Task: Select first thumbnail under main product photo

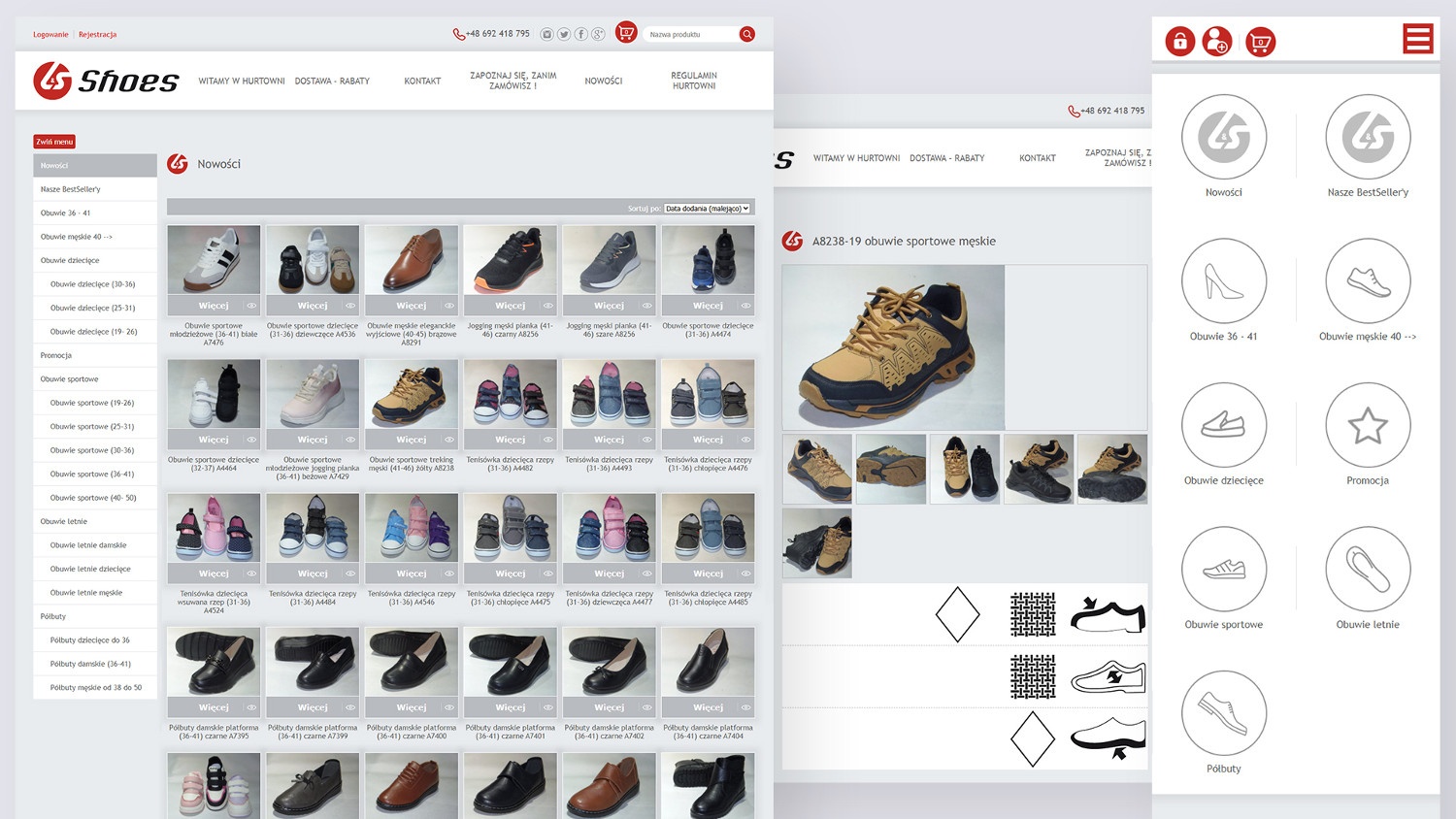Action: (817, 469)
